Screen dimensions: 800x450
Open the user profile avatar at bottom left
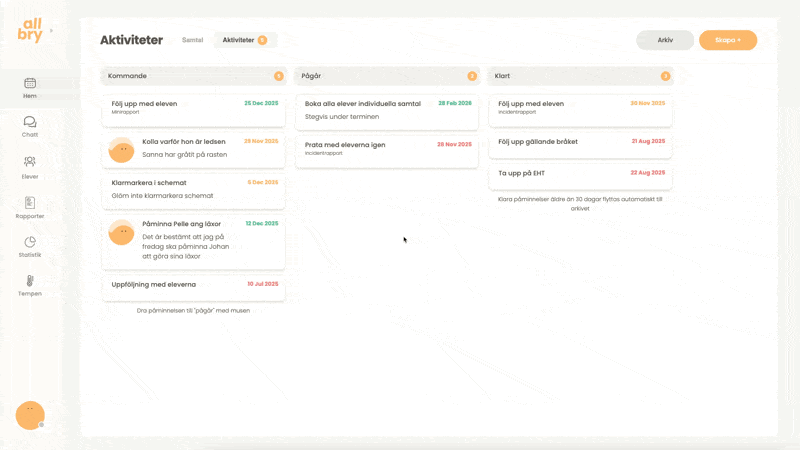[30, 415]
